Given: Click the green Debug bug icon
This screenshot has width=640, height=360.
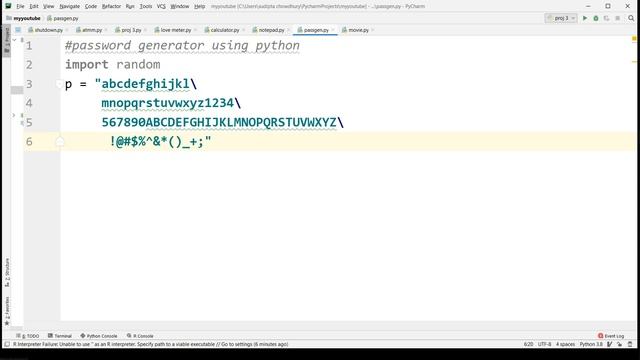Looking at the screenshot, I should 596,18.
